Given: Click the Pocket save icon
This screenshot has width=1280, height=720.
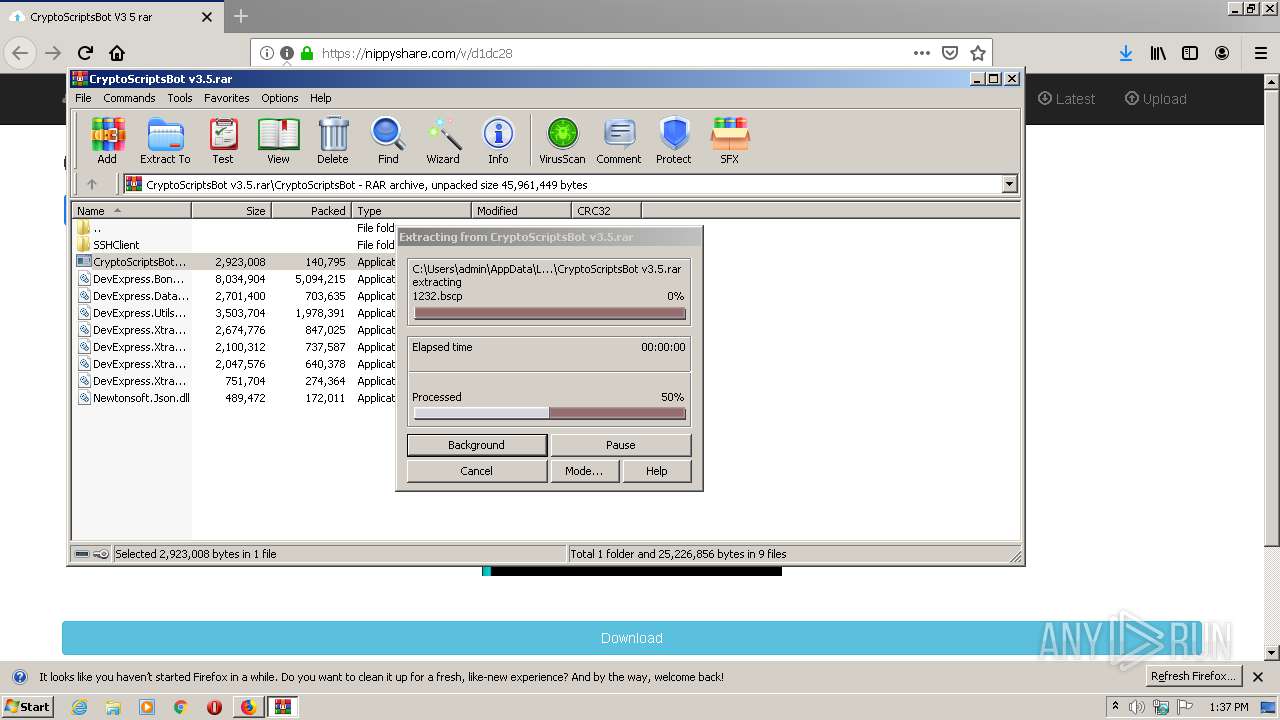Looking at the screenshot, I should 950,53.
